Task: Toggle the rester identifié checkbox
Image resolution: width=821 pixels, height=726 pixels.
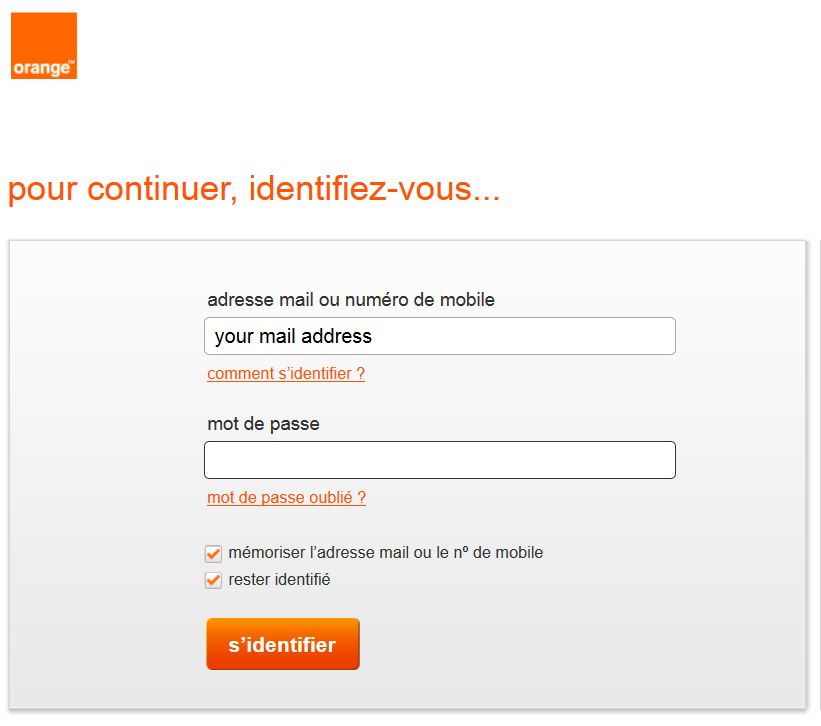Action: point(213,580)
